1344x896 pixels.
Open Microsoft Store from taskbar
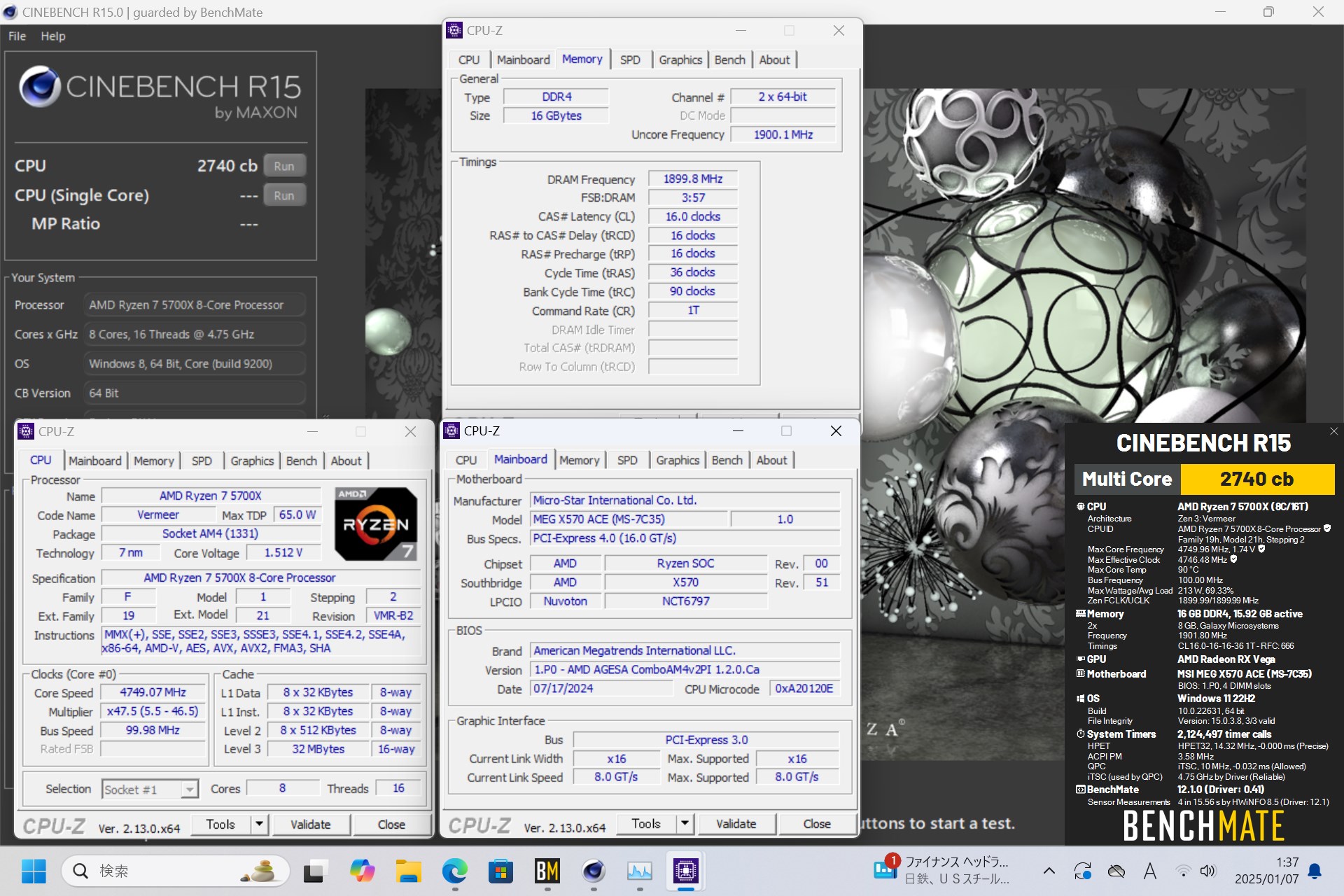coord(500,871)
